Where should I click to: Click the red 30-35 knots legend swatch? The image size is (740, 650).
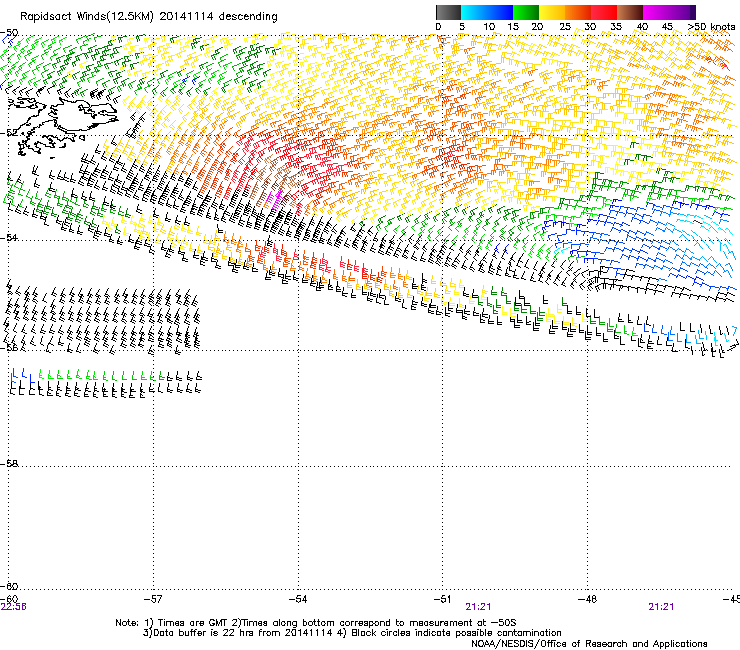coord(604,12)
